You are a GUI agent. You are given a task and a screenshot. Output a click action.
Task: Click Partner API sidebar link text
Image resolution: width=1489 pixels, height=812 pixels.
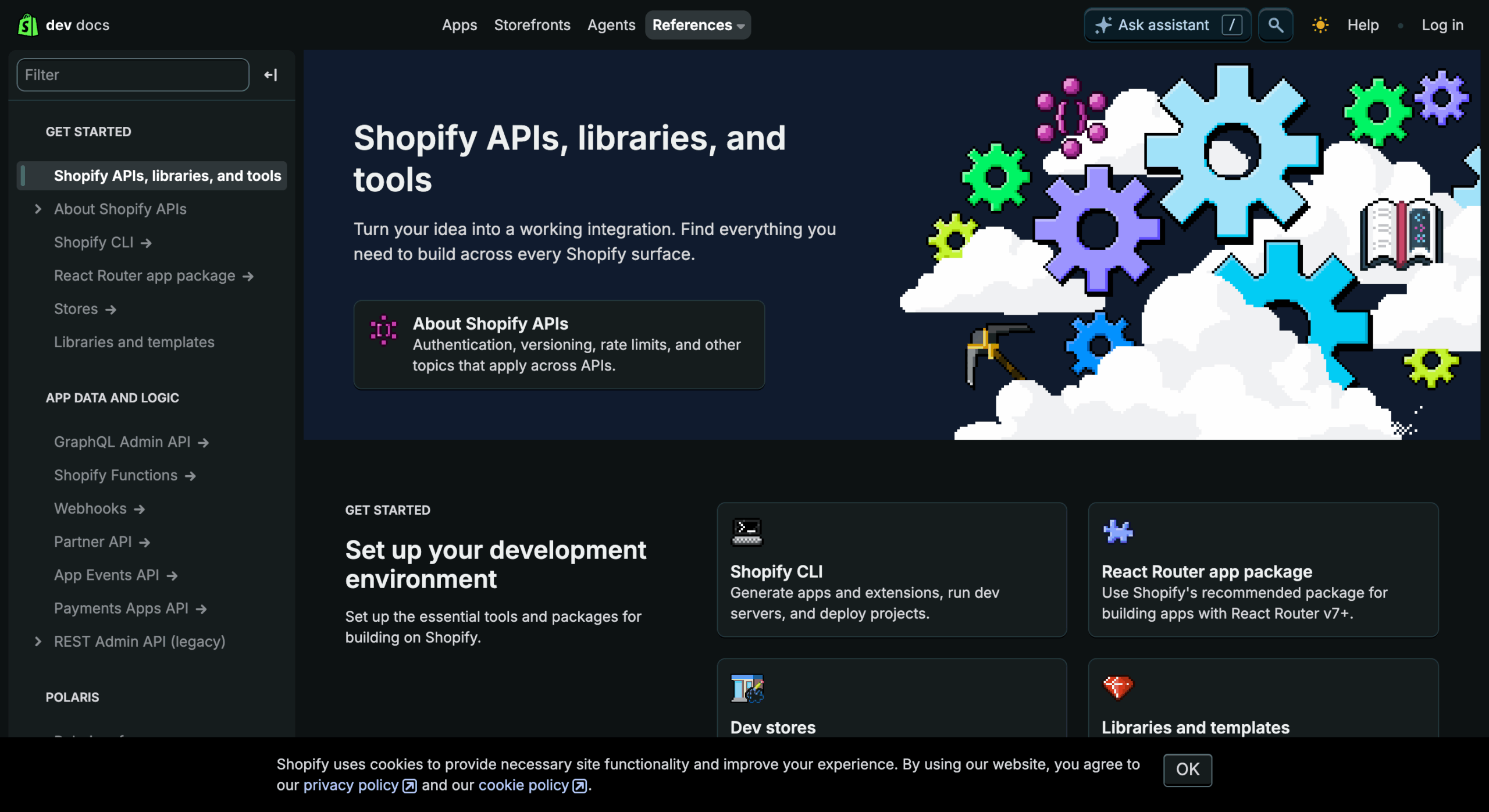tap(93, 542)
